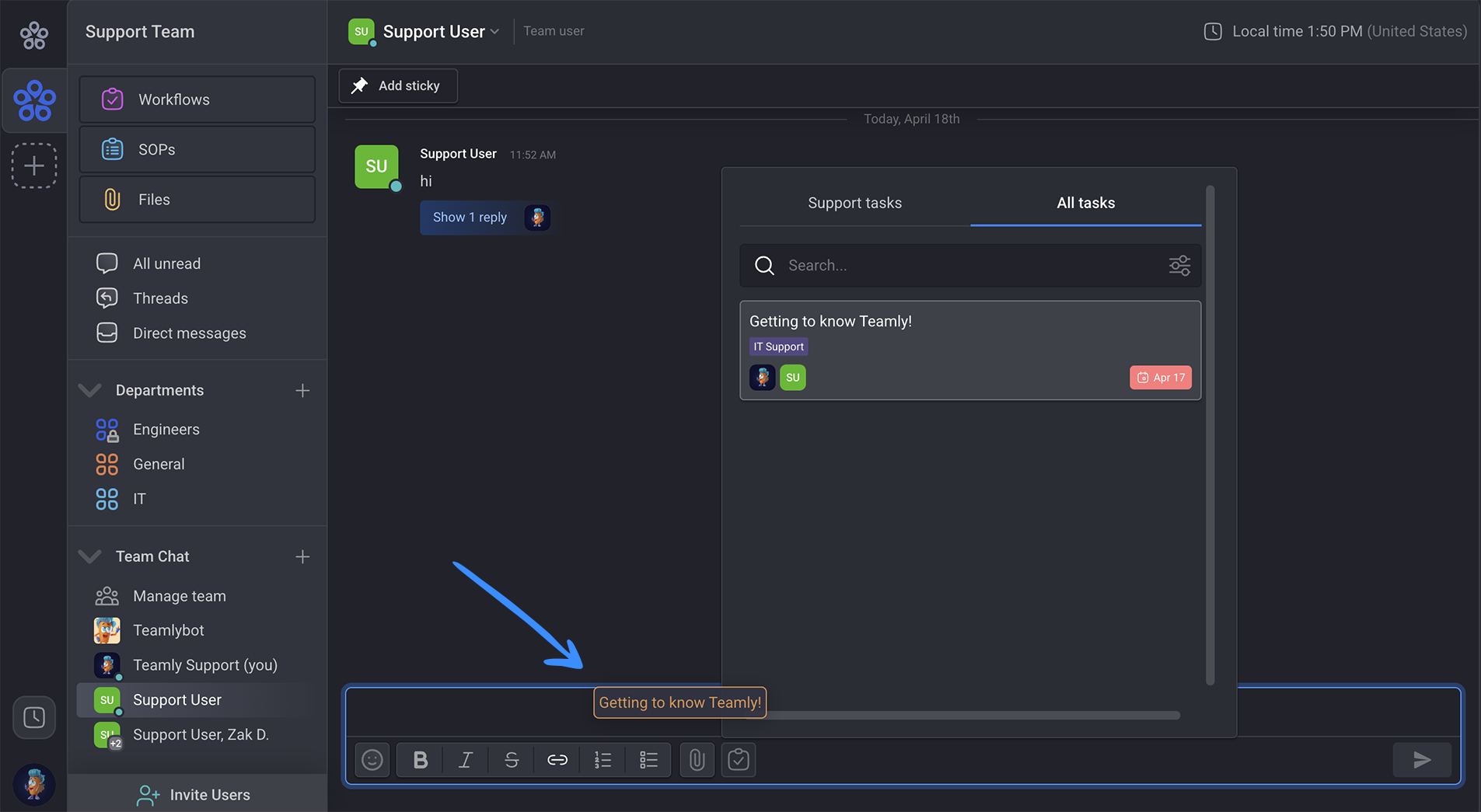The image size is (1481, 812).
Task: Open the task attach clipboard icon
Action: click(739, 760)
